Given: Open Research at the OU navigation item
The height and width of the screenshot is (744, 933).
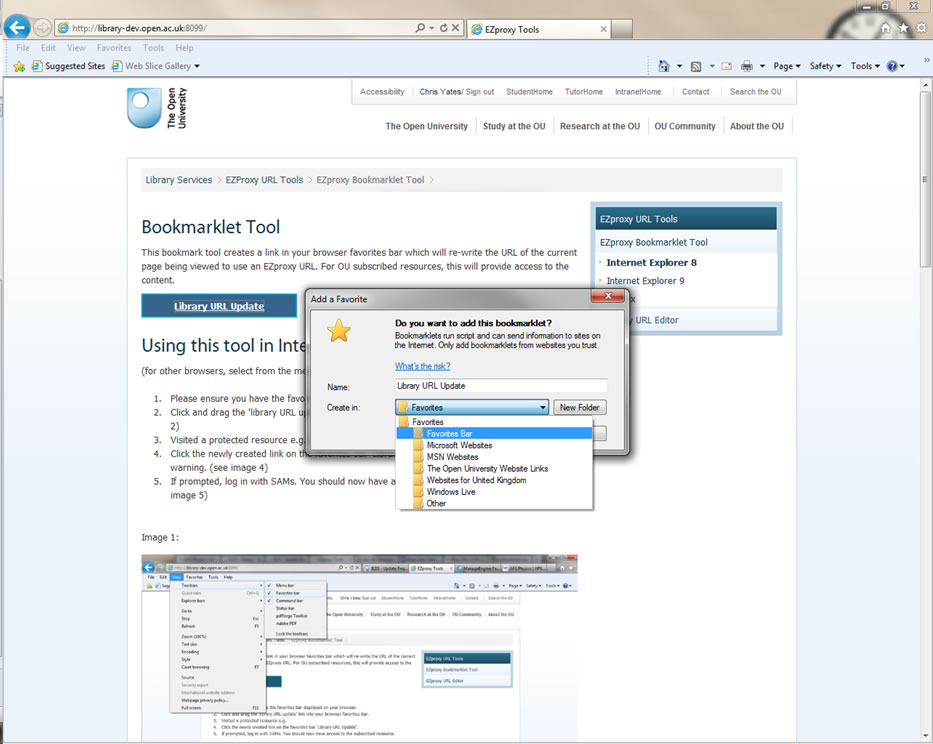Looking at the screenshot, I should pos(600,126).
